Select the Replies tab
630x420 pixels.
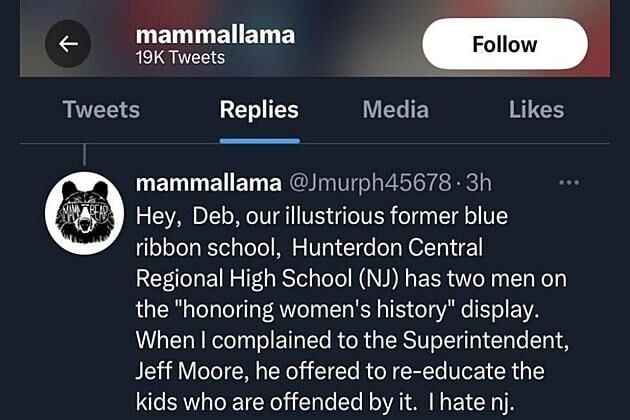(259, 110)
